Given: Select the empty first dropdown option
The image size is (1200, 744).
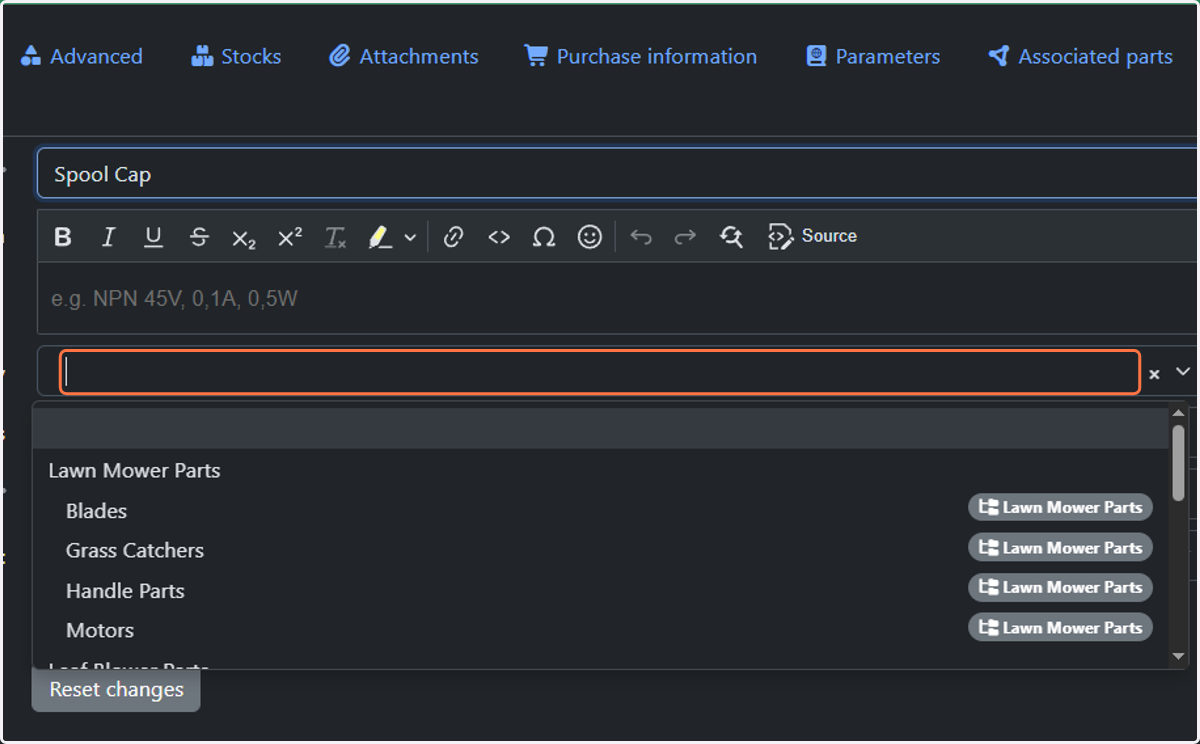Looking at the screenshot, I should 600,428.
